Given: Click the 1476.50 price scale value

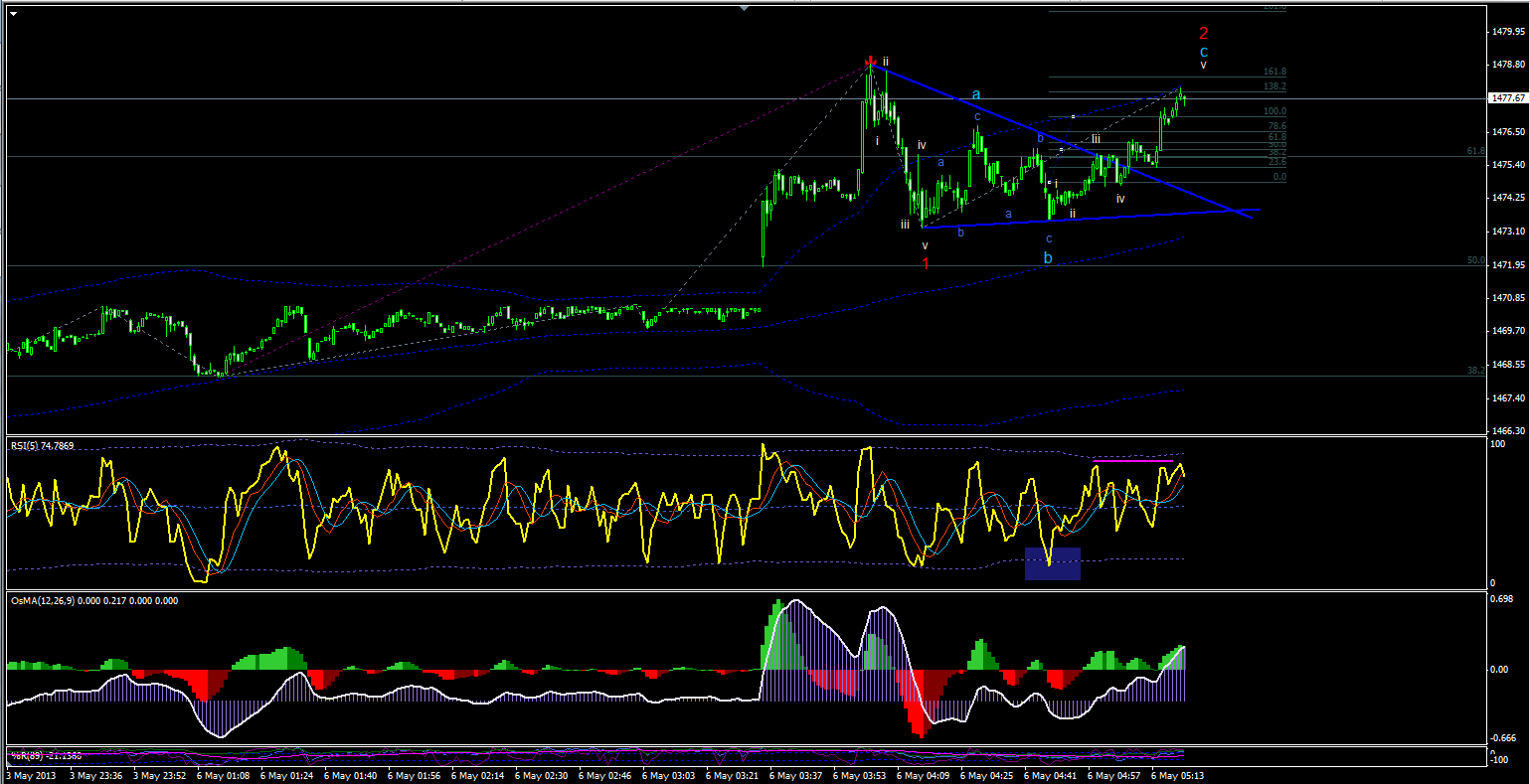Looking at the screenshot, I should (x=1507, y=131).
